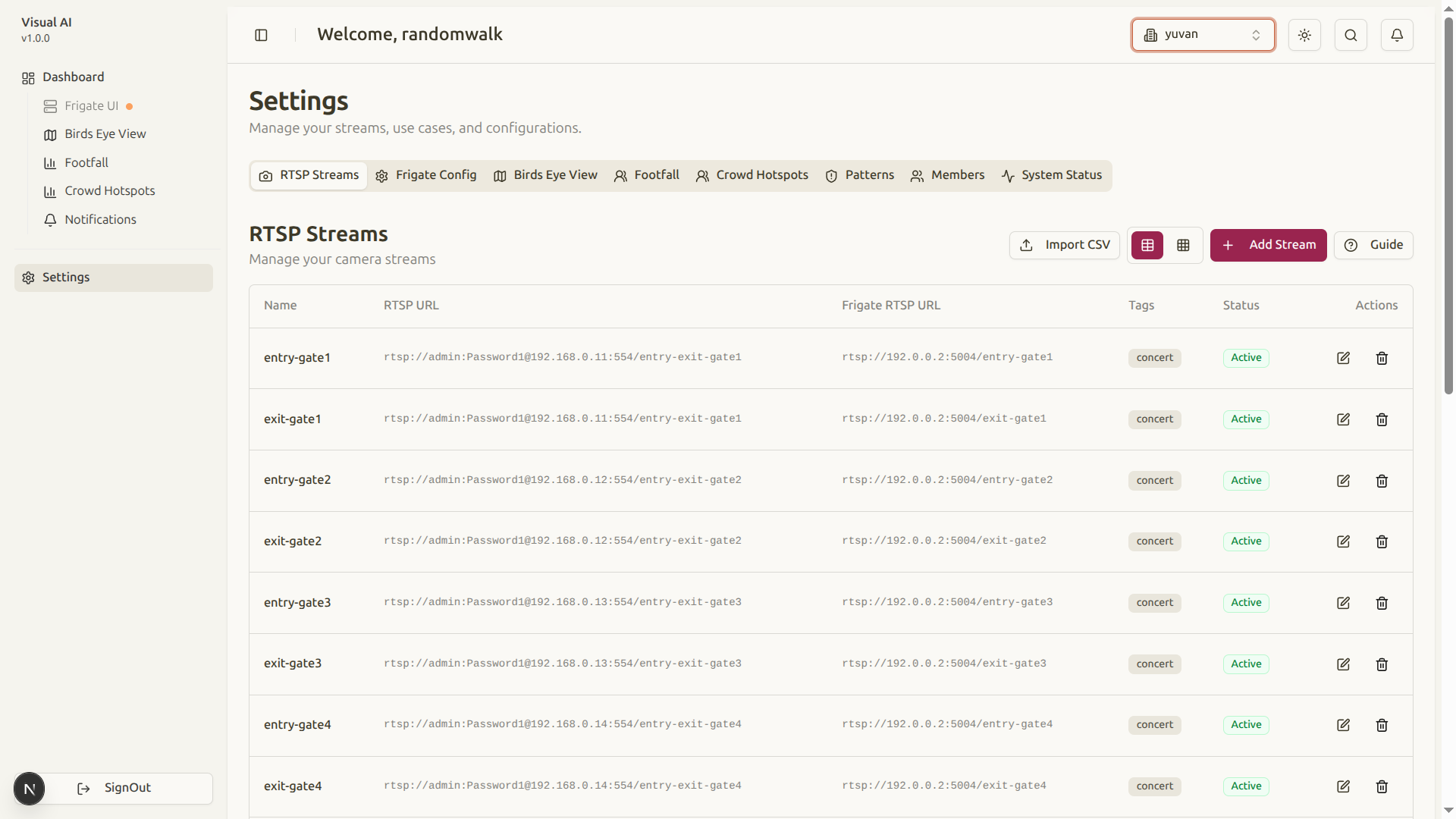1456x819 pixels.
Task: Open Crowd Hotspots in the sidebar
Action: 109,191
